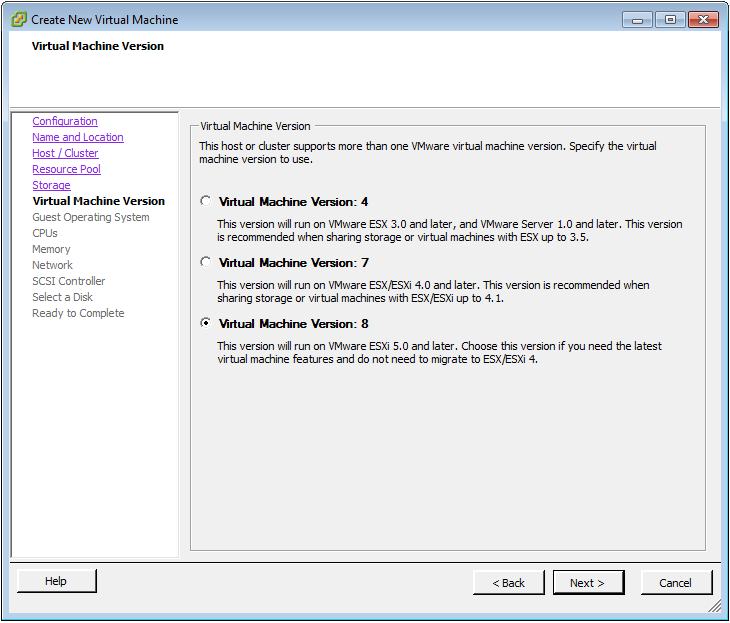Click the SCSI Controller step label
The image size is (730, 623).
pyautogui.click(x=68, y=281)
